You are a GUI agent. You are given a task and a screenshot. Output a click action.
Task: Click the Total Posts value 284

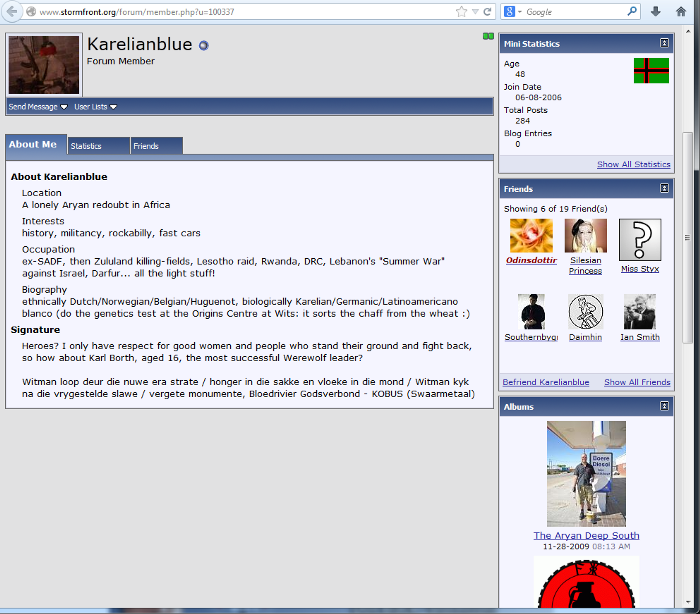point(522,121)
